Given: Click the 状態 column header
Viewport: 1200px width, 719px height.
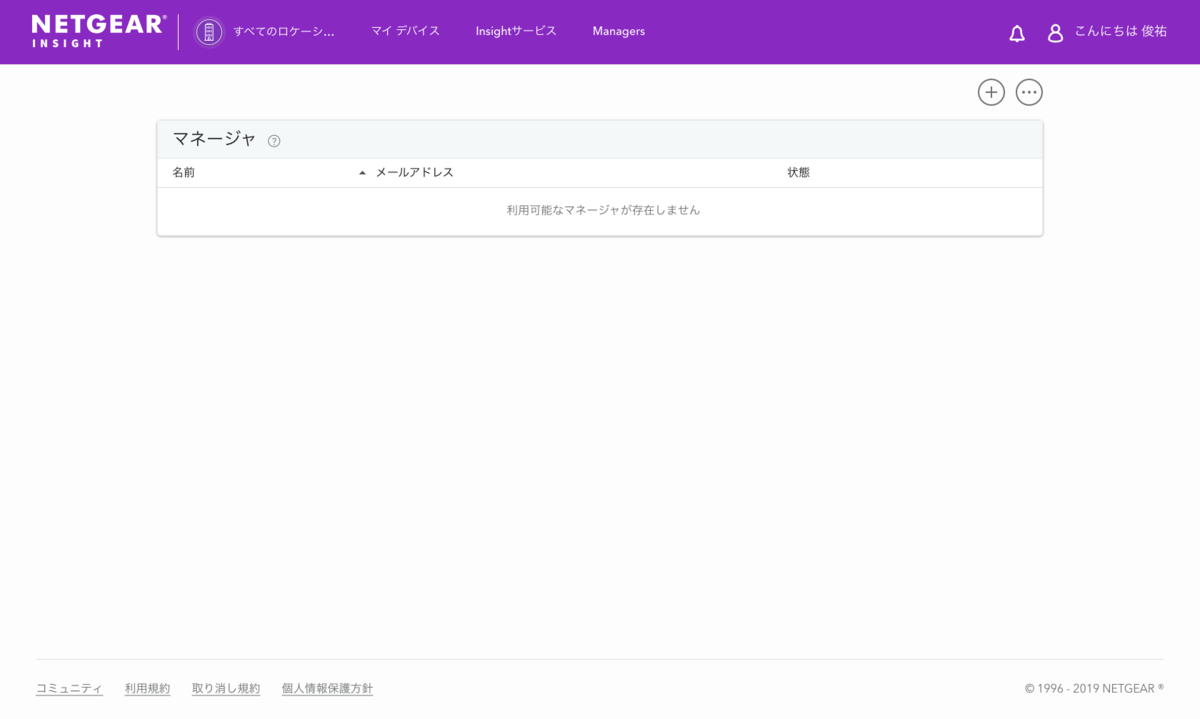Looking at the screenshot, I should tap(798, 173).
